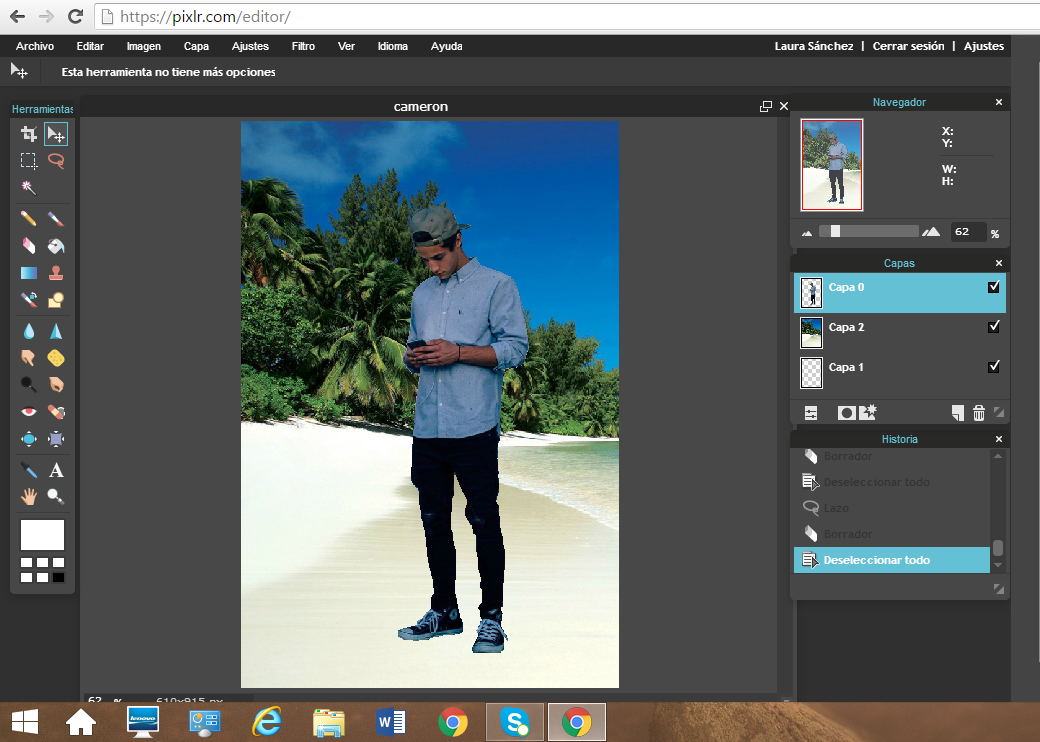Click the Laura Sánchez account link
1040x742 pixels.
tap(814, 46)
